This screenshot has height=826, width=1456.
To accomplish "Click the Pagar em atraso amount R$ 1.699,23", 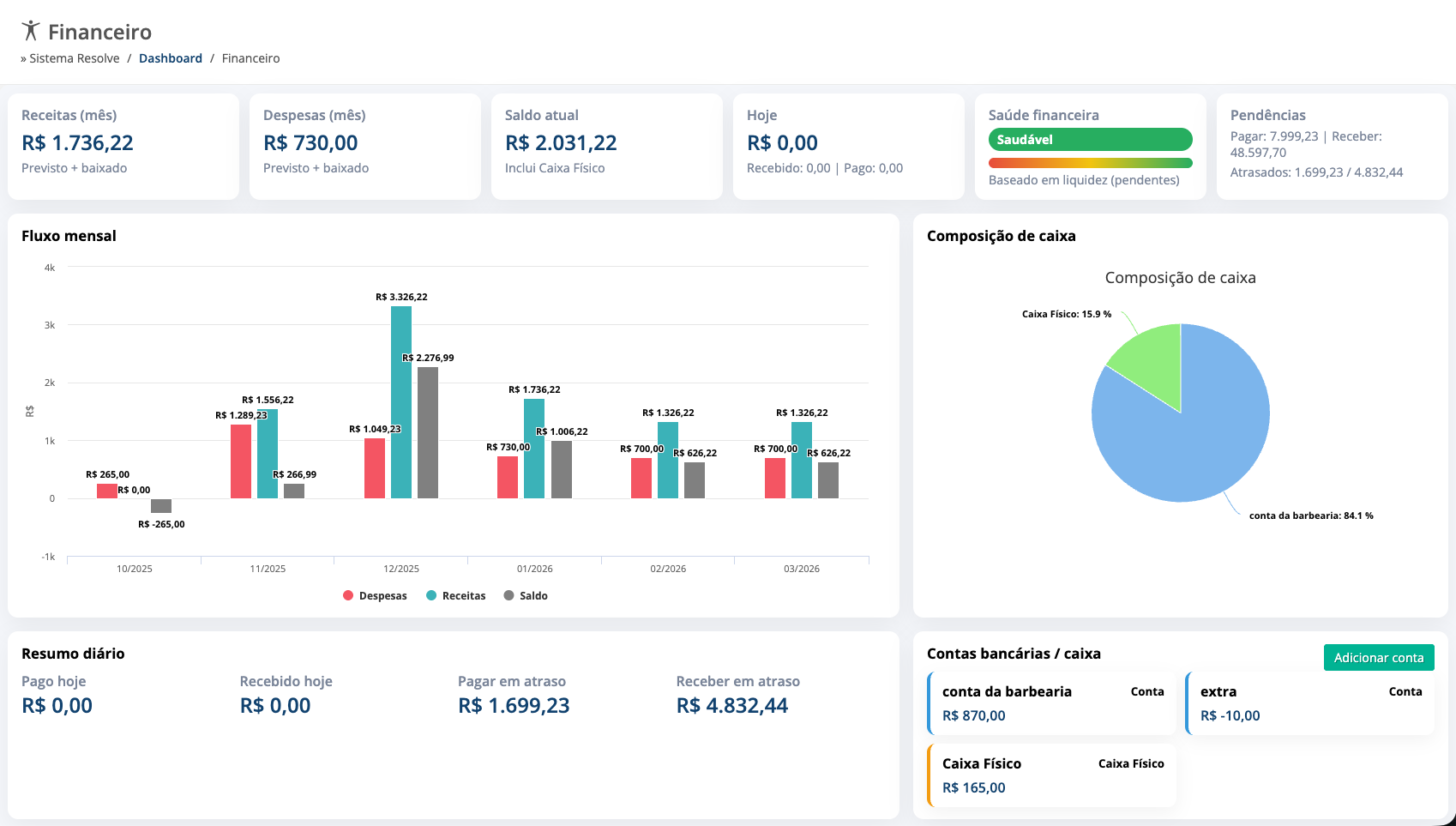I will point(514,705).
